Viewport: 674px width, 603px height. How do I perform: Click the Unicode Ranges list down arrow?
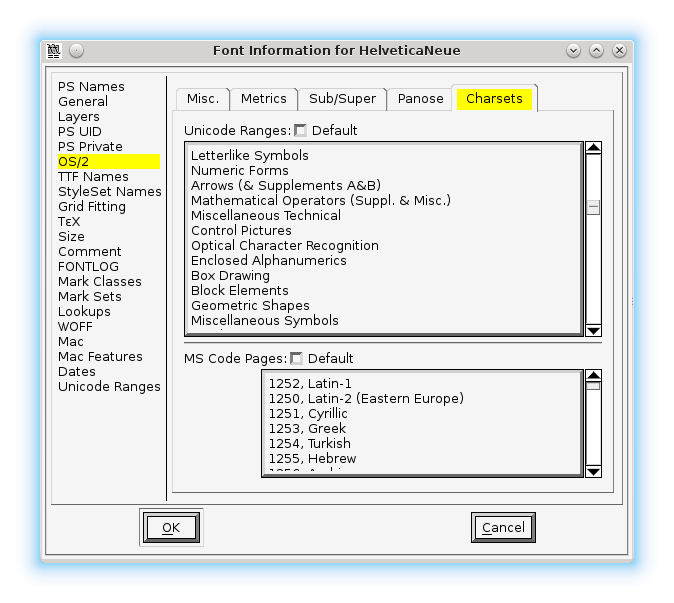coord(594,330)
